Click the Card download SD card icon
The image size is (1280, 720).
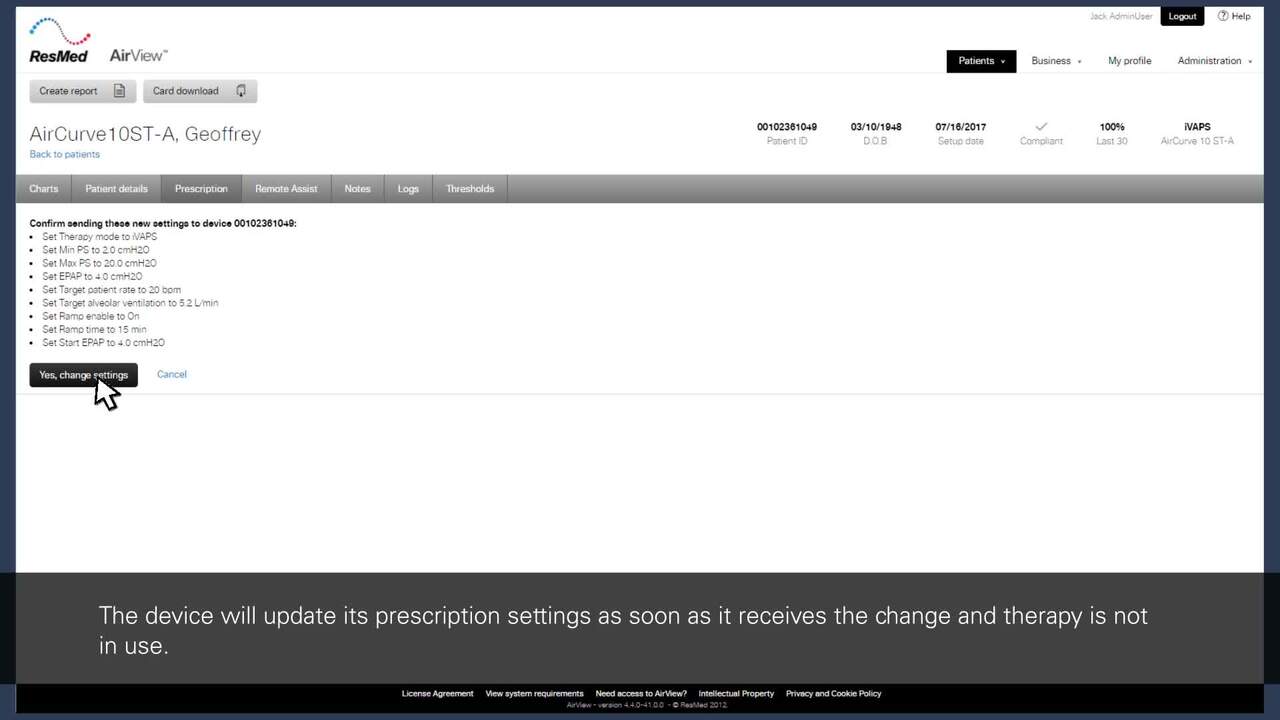pos(241,91)
